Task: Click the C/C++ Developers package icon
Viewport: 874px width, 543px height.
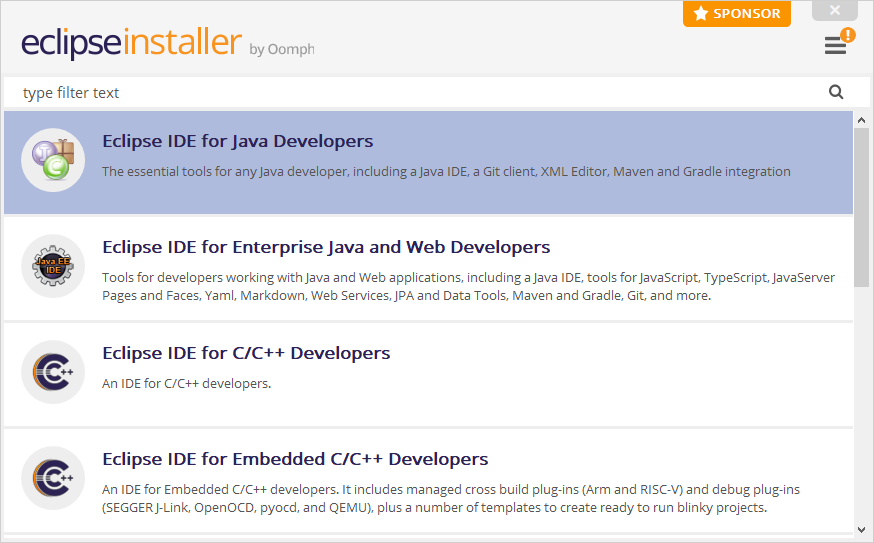Action: click(x=53, y=372)
